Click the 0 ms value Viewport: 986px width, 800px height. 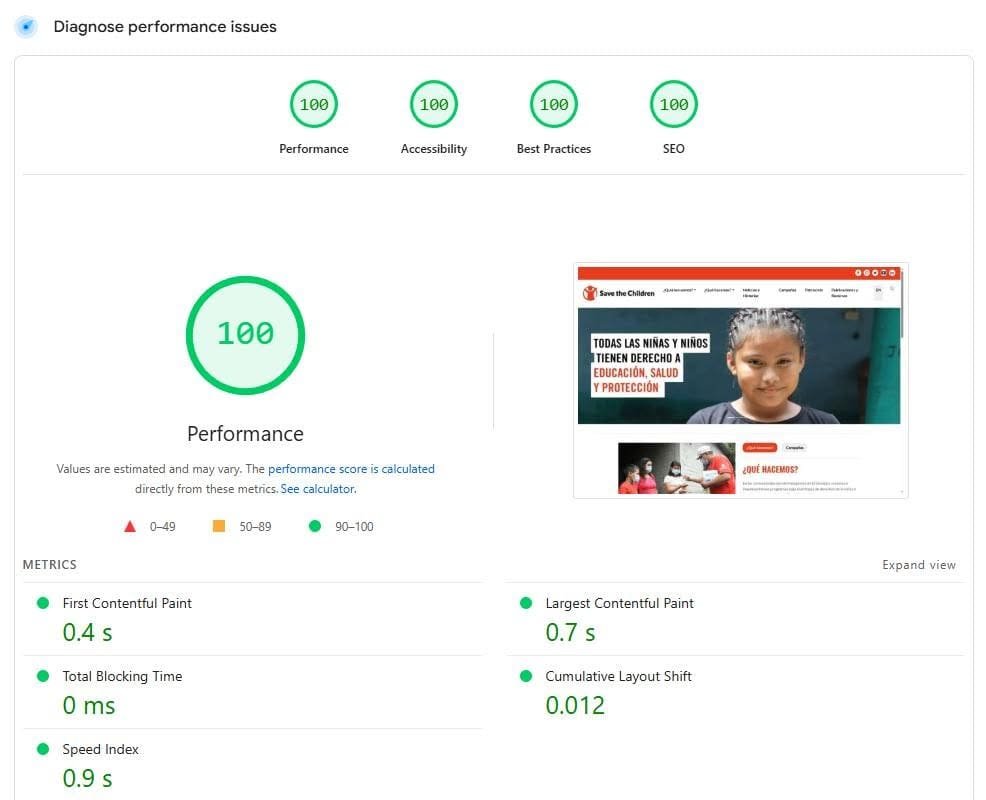coord(89,706)
